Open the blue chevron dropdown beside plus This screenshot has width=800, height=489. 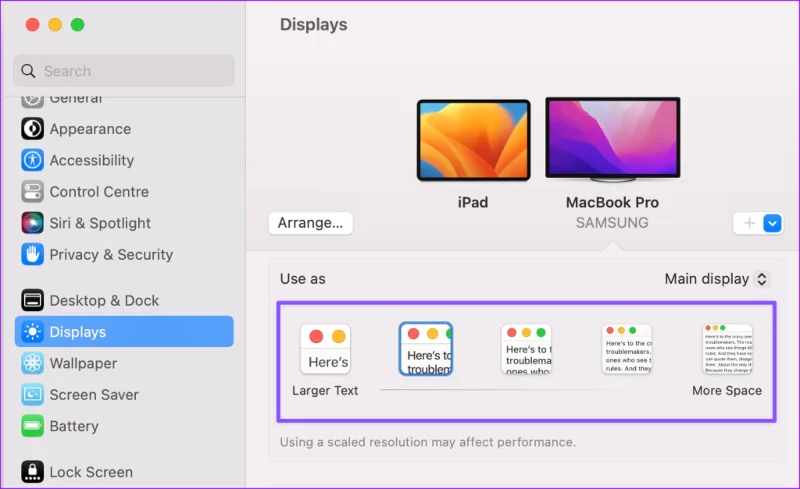tap(772, 223)
